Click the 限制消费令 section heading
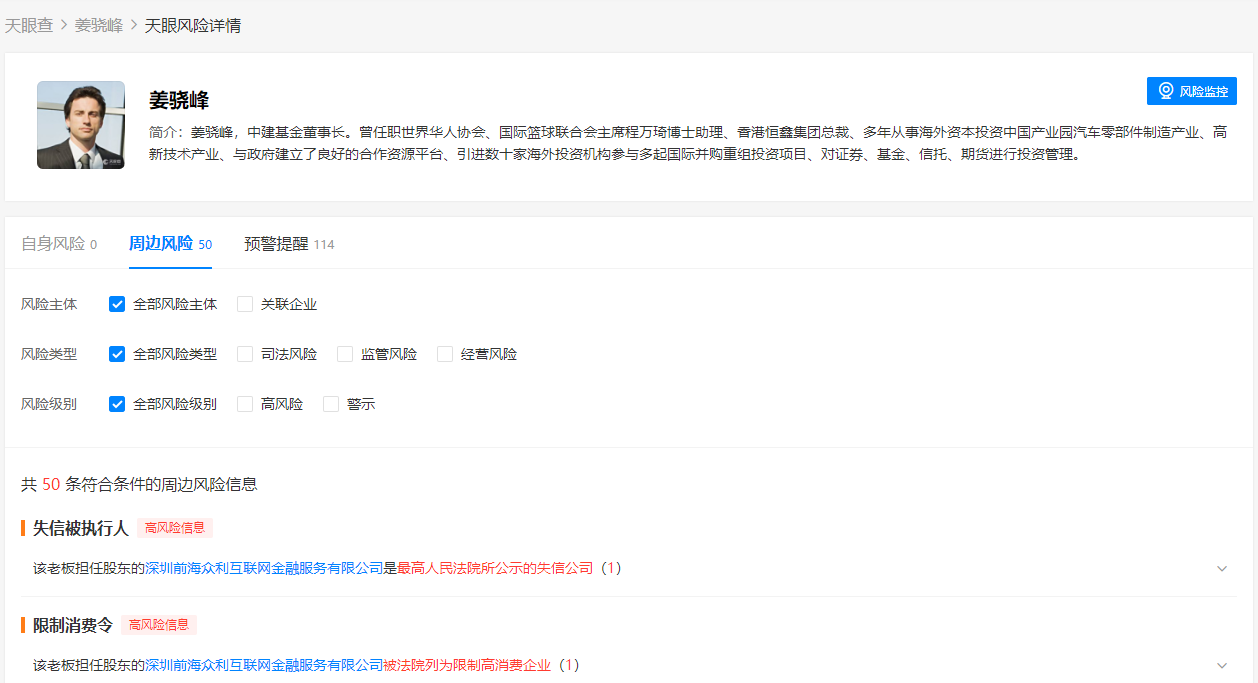Image resolution: width=1258 pixels, height=683 pixels. coord(73,625)
